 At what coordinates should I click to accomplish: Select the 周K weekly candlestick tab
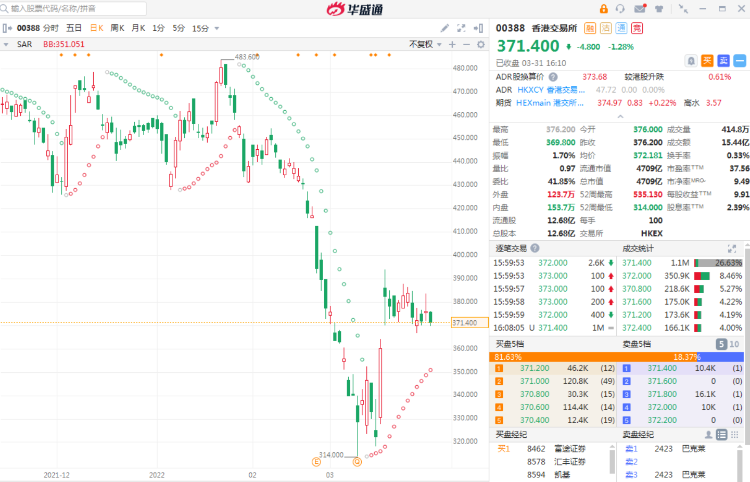click(x=117, y=28)
